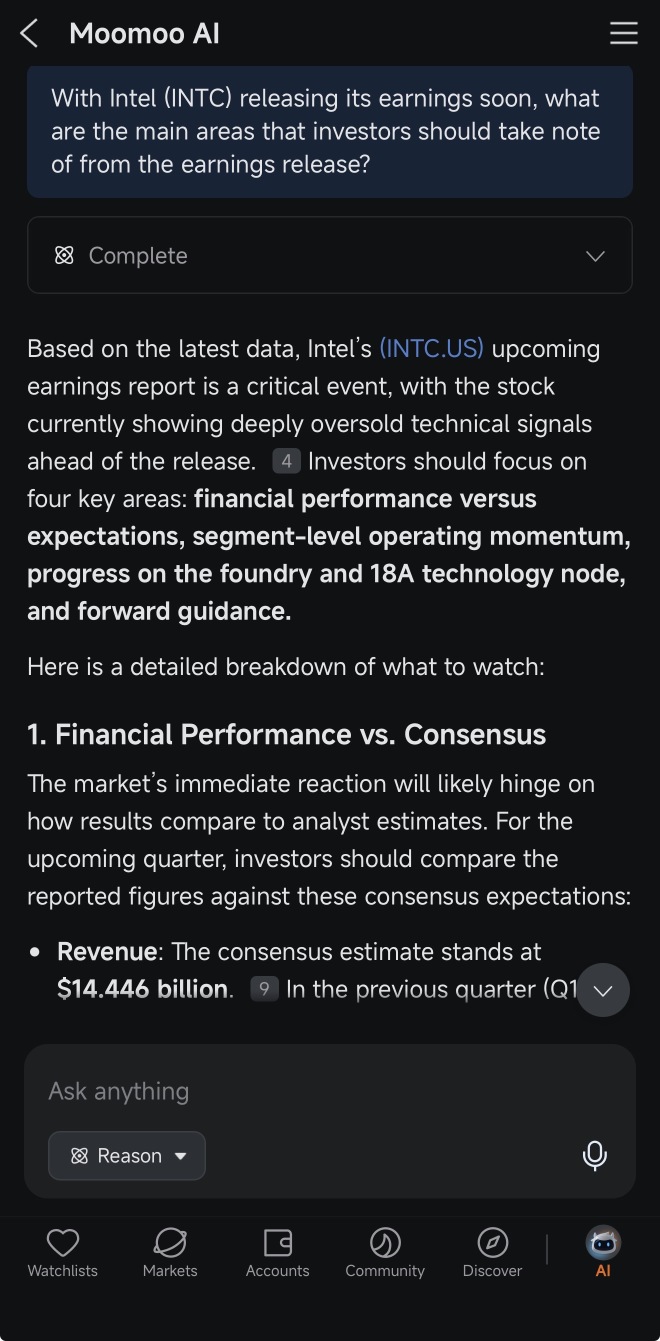The image size is (660, 1341).
Task: Open citation reference number 9
Action: click(264, 989)
